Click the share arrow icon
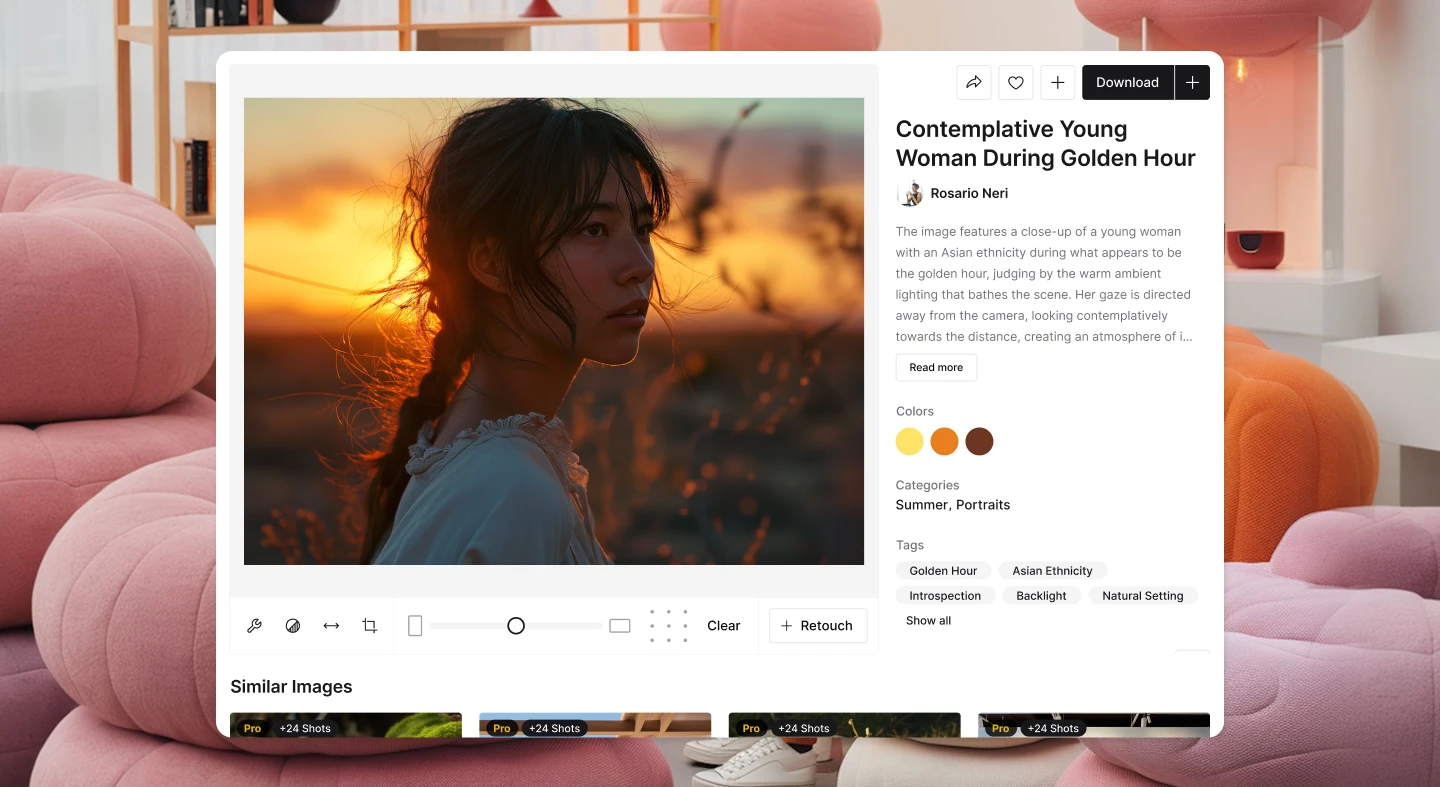Image resolution: width=1440 pixels, height=787 pixels. pyautogui.click(x=974, y=83)
